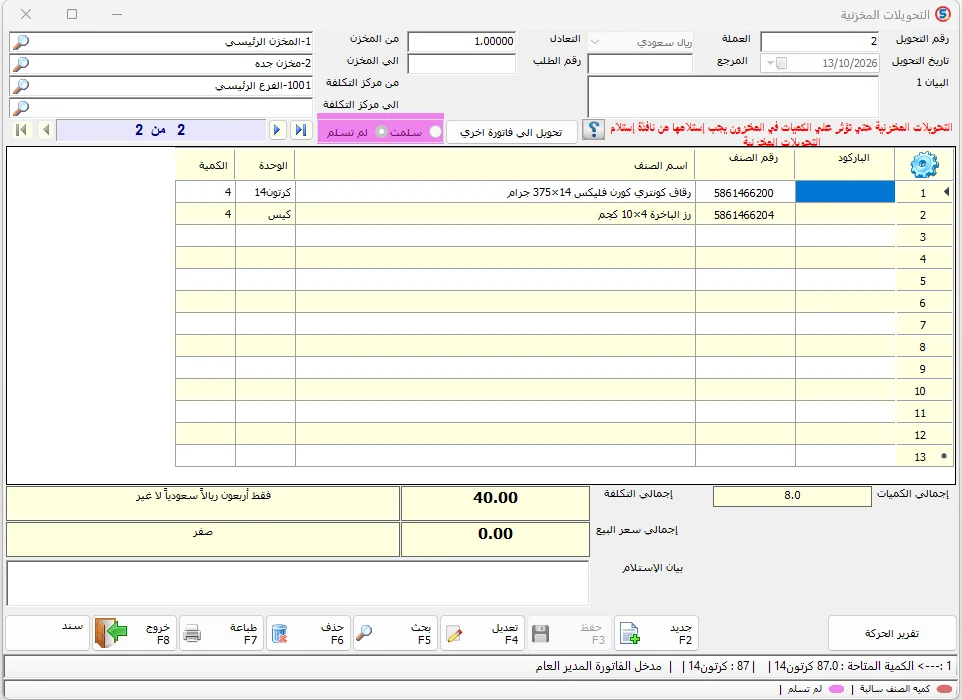Click the الكمية column header
Viewport: 962px width, 700px height.
[206, 166]
